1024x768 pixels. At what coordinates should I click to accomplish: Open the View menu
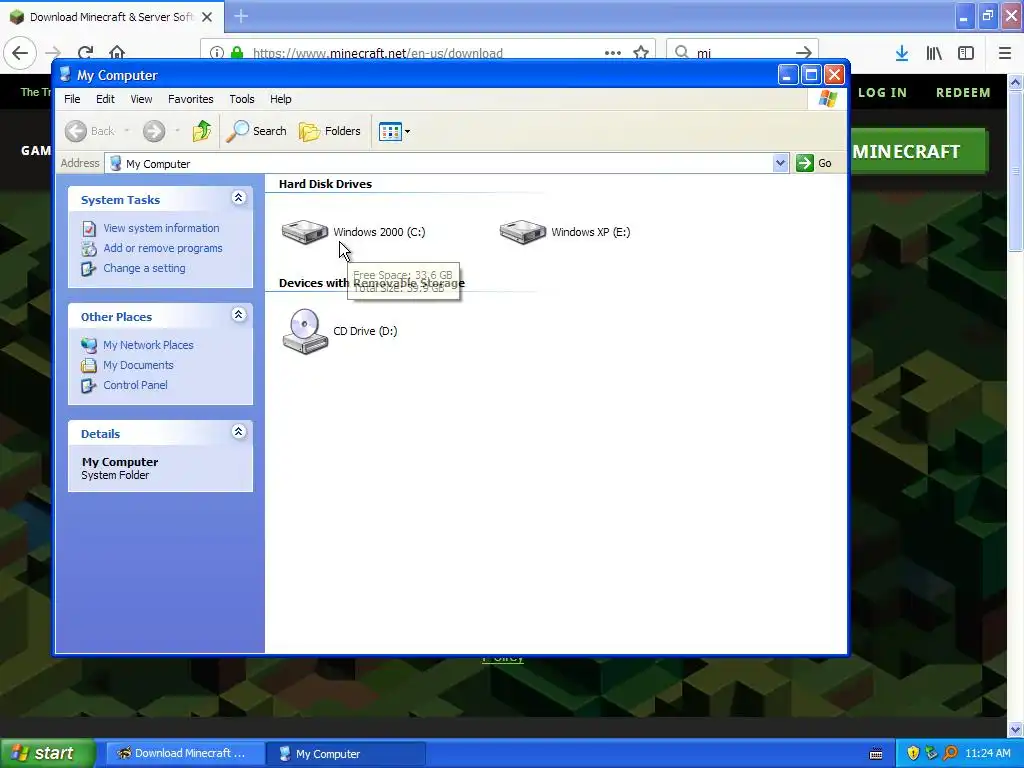tap(141, 99)
